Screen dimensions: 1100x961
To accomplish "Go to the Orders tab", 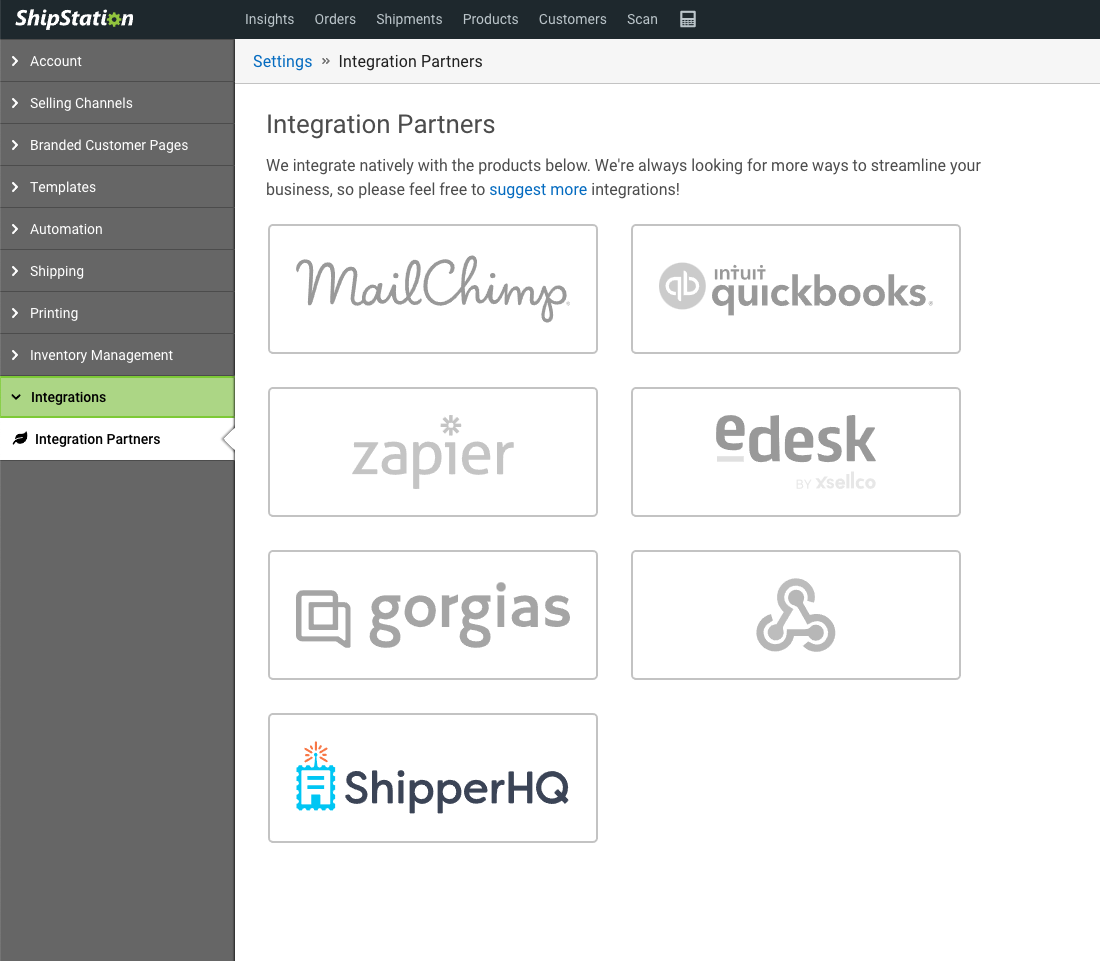I will 335,19.
